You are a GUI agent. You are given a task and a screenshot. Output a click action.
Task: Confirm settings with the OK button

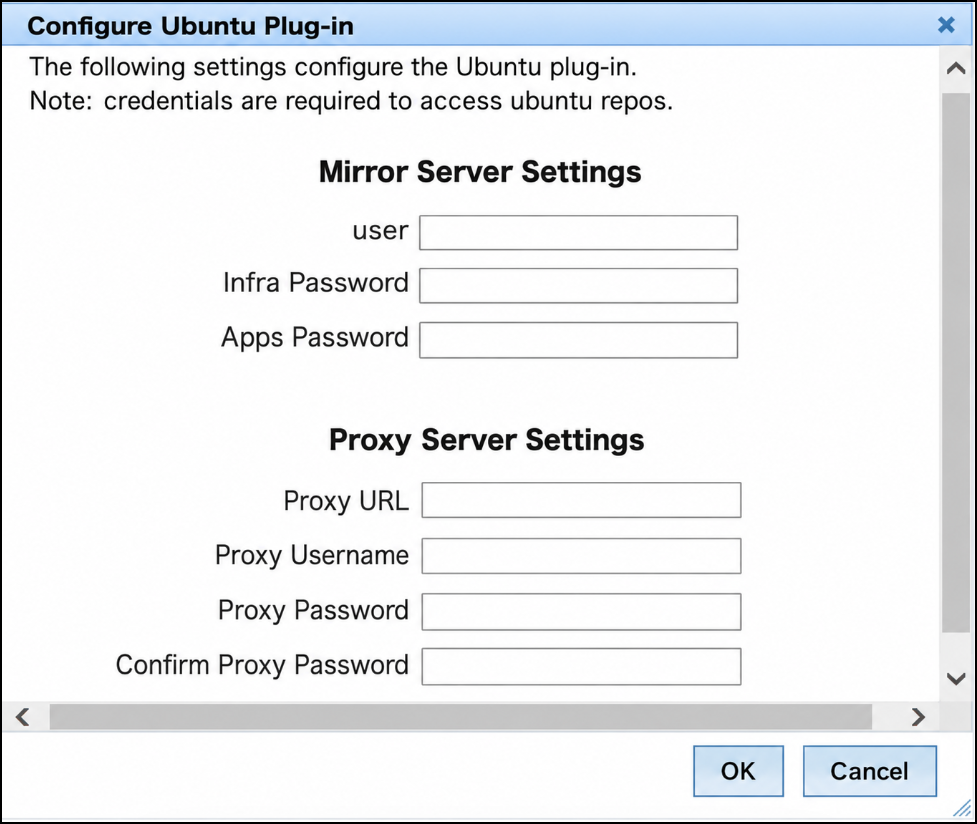click(x=738, y=771)
